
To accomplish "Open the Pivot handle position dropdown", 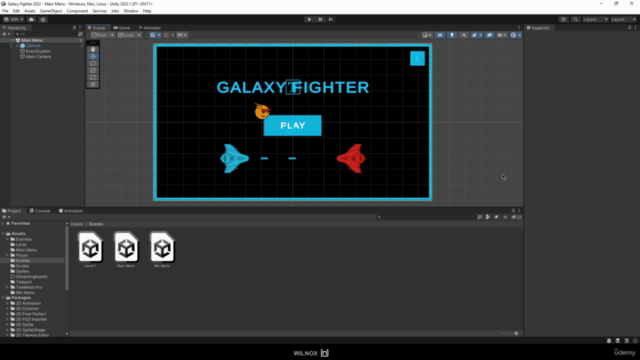I will (x=102, y=35).
